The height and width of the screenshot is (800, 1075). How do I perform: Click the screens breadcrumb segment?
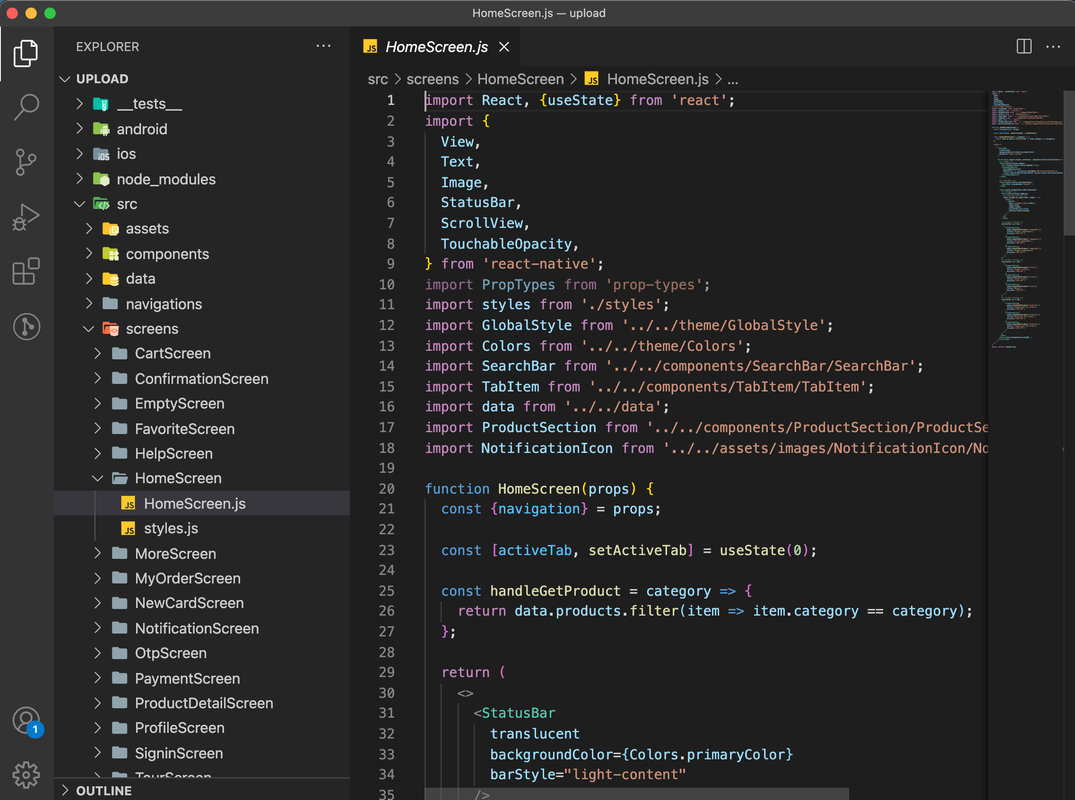(432, 79)
